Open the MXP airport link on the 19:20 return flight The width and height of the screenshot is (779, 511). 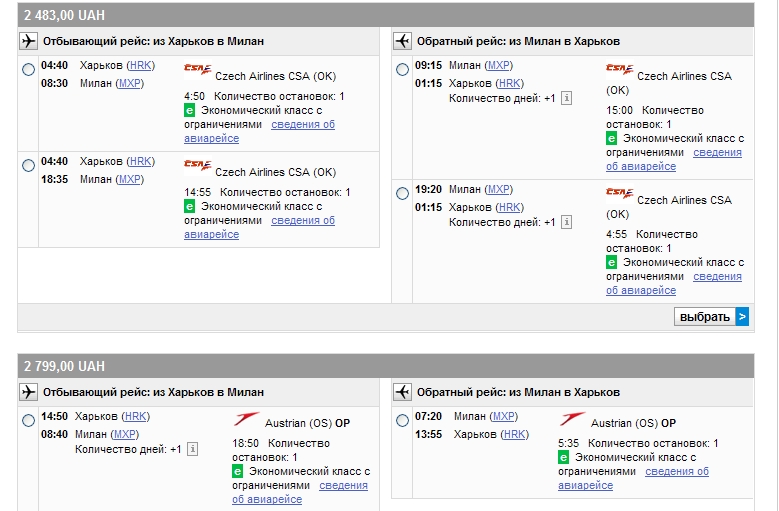(x=499, y=189)
